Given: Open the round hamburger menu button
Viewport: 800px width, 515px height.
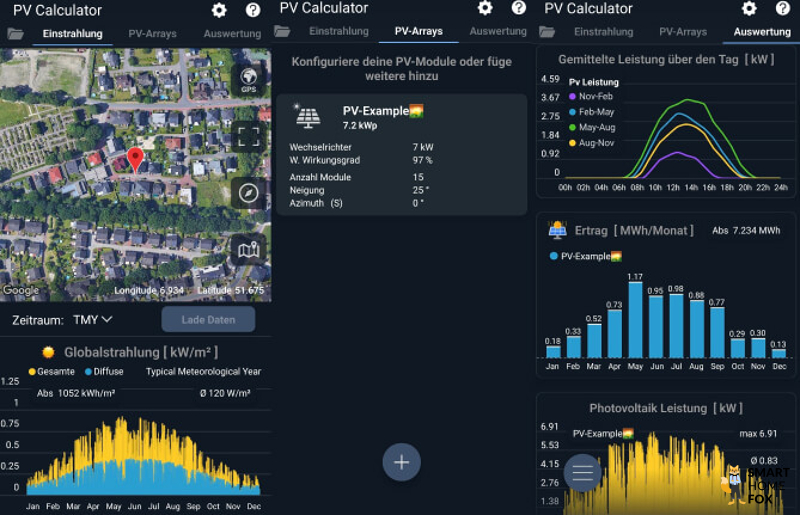Looking at the screenshot, I should [x=583, y=472].
